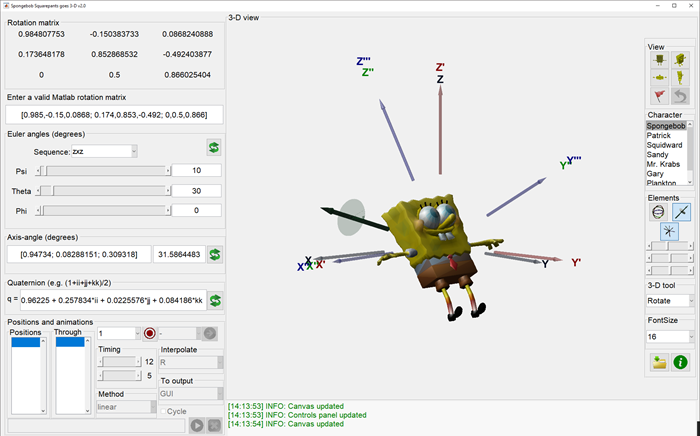Select Patrick in the Character list
700x436 pixels.
[660, 135]
